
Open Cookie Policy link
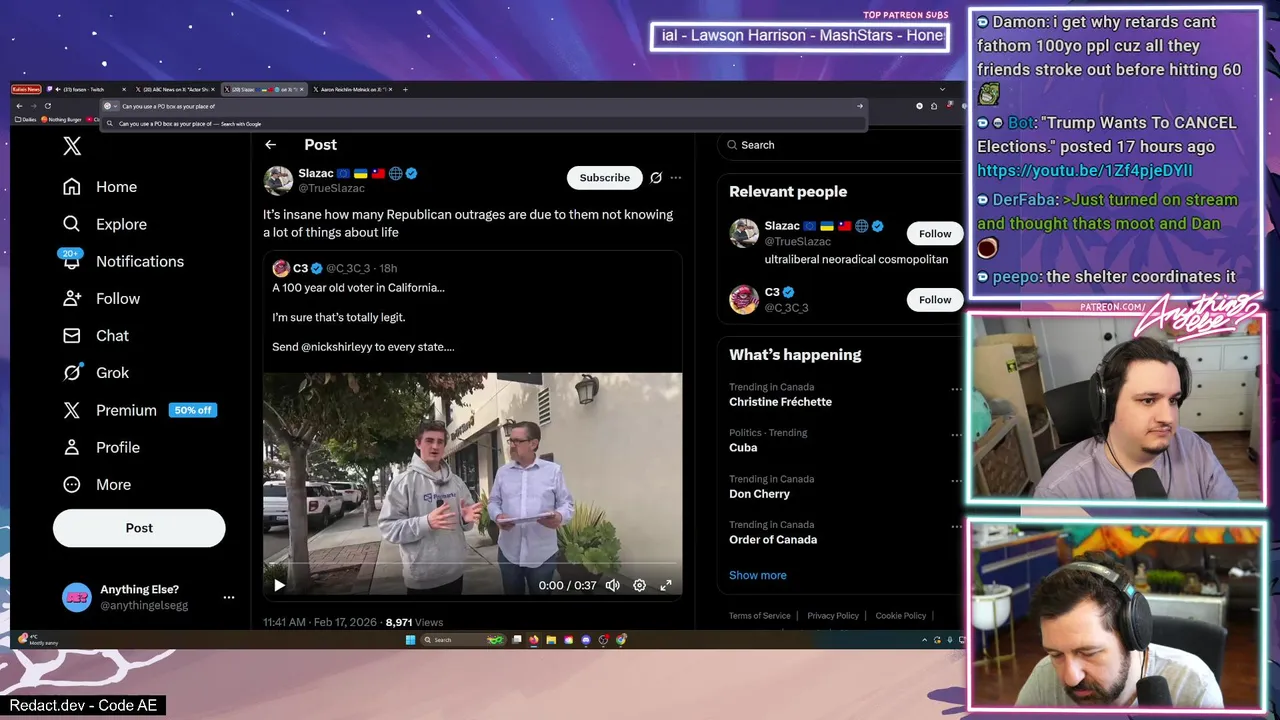901,616
